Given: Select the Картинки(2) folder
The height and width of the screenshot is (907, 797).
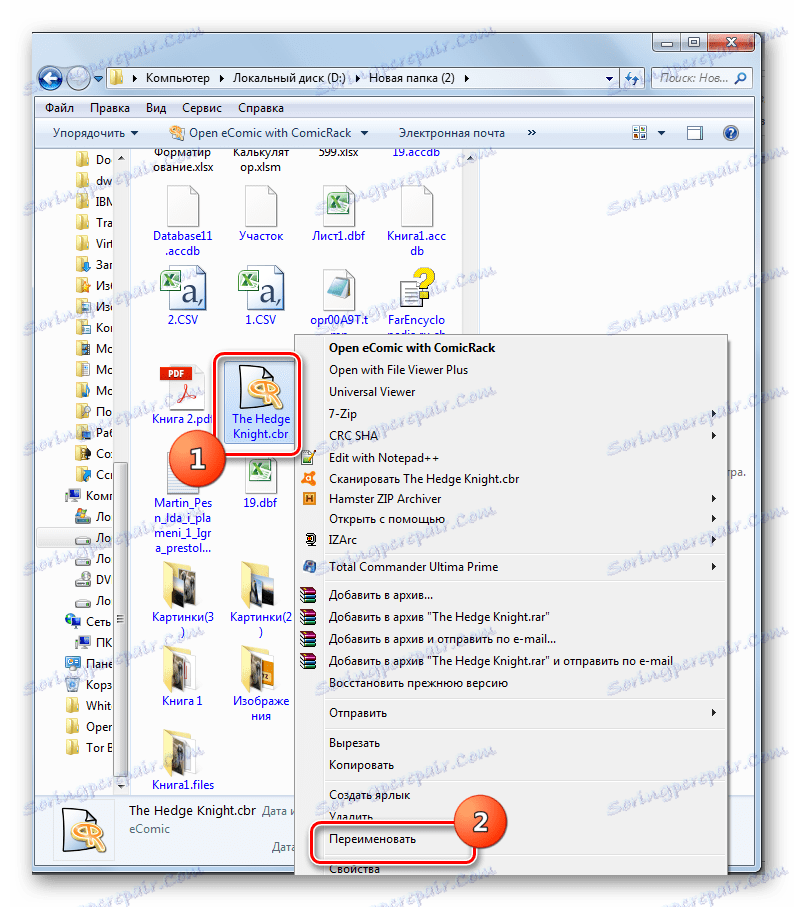Looking at the screenshot, I should [261, 599].
